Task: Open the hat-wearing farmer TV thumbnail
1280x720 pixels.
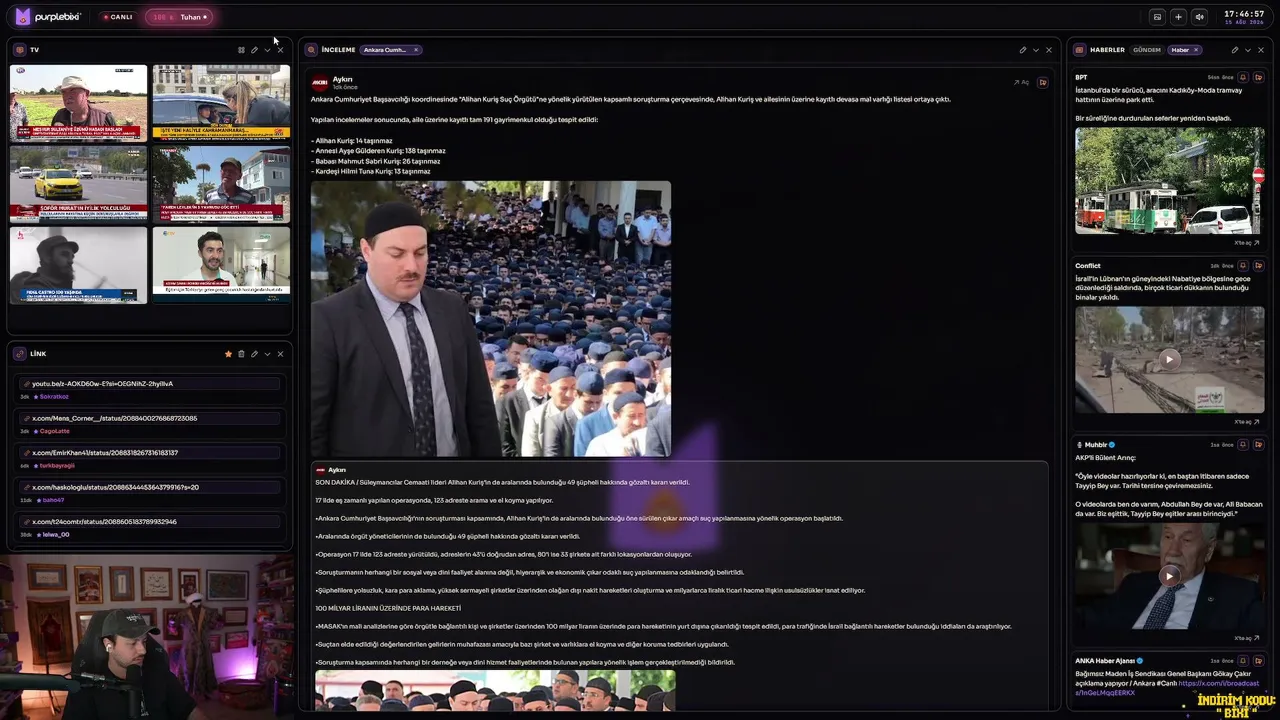Action: [78, 103]
